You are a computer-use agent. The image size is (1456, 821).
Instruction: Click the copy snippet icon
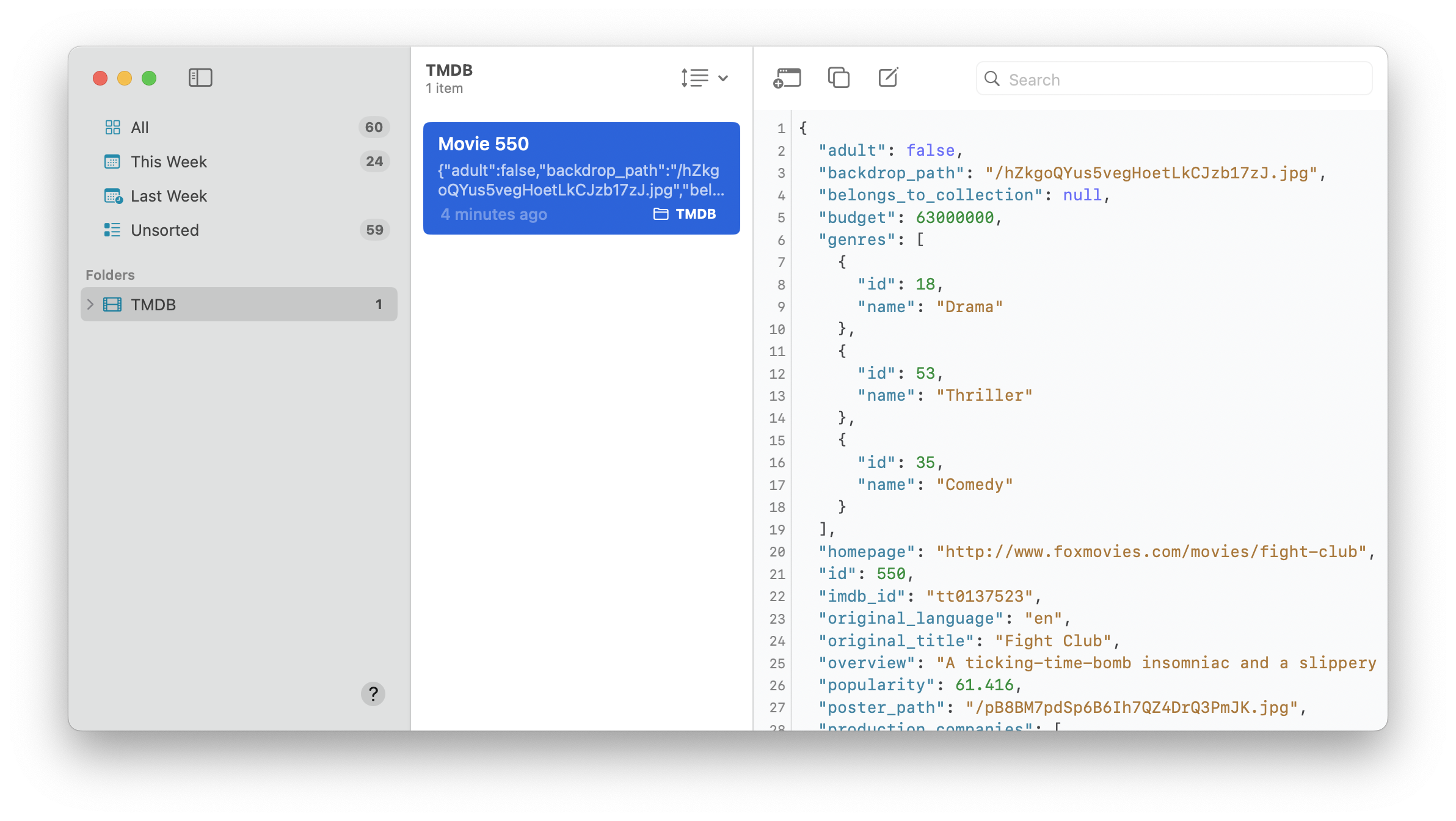839,78
